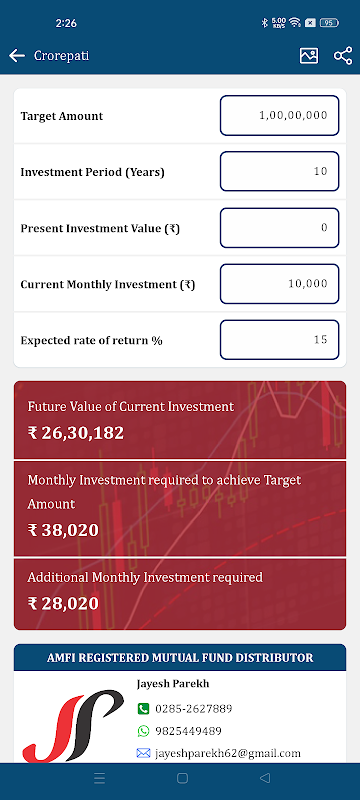
Task: Open WhatsApp number 9825449489
Action: click(188, 731)
